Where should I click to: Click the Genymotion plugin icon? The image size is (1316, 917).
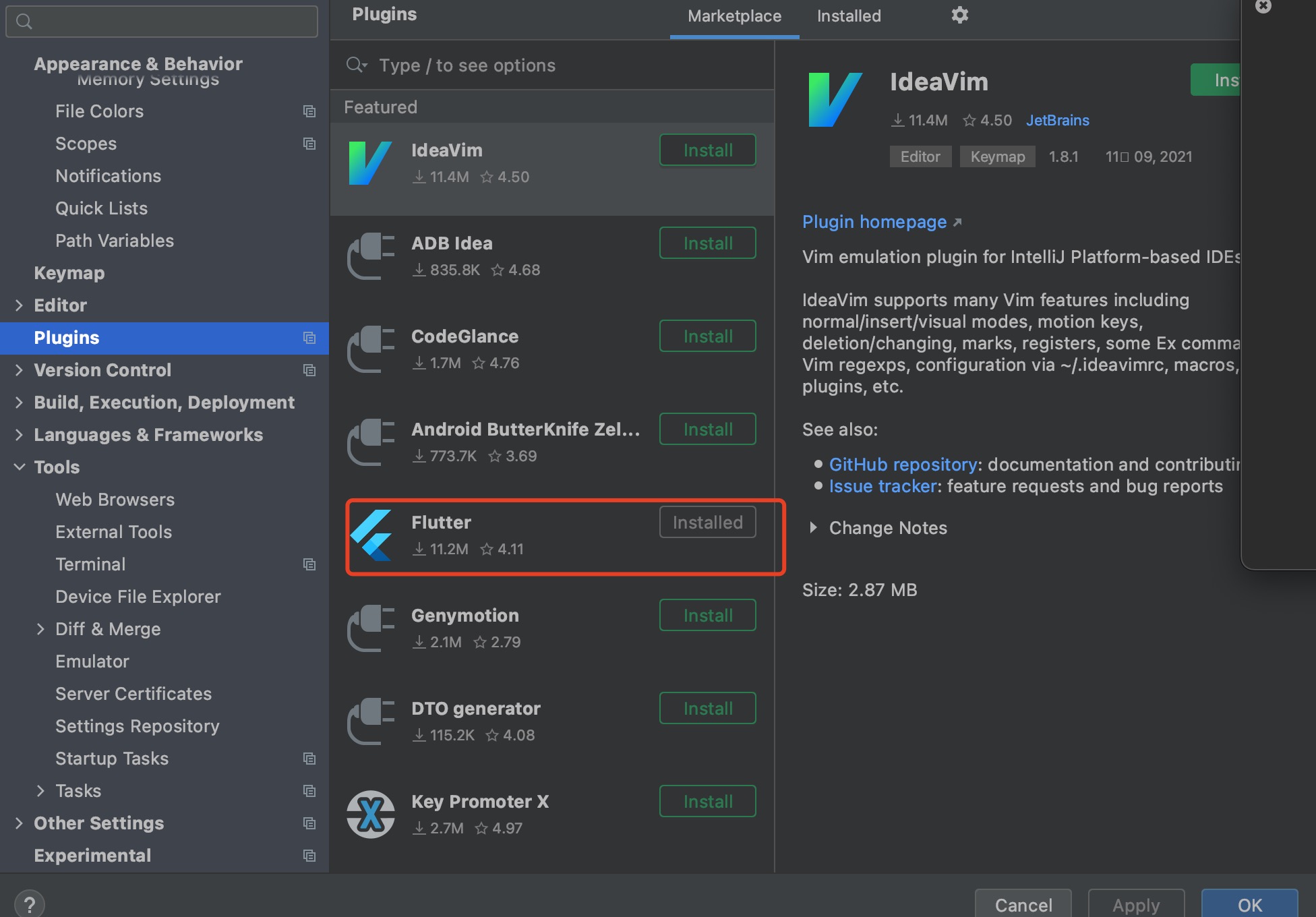pos(370,628)
